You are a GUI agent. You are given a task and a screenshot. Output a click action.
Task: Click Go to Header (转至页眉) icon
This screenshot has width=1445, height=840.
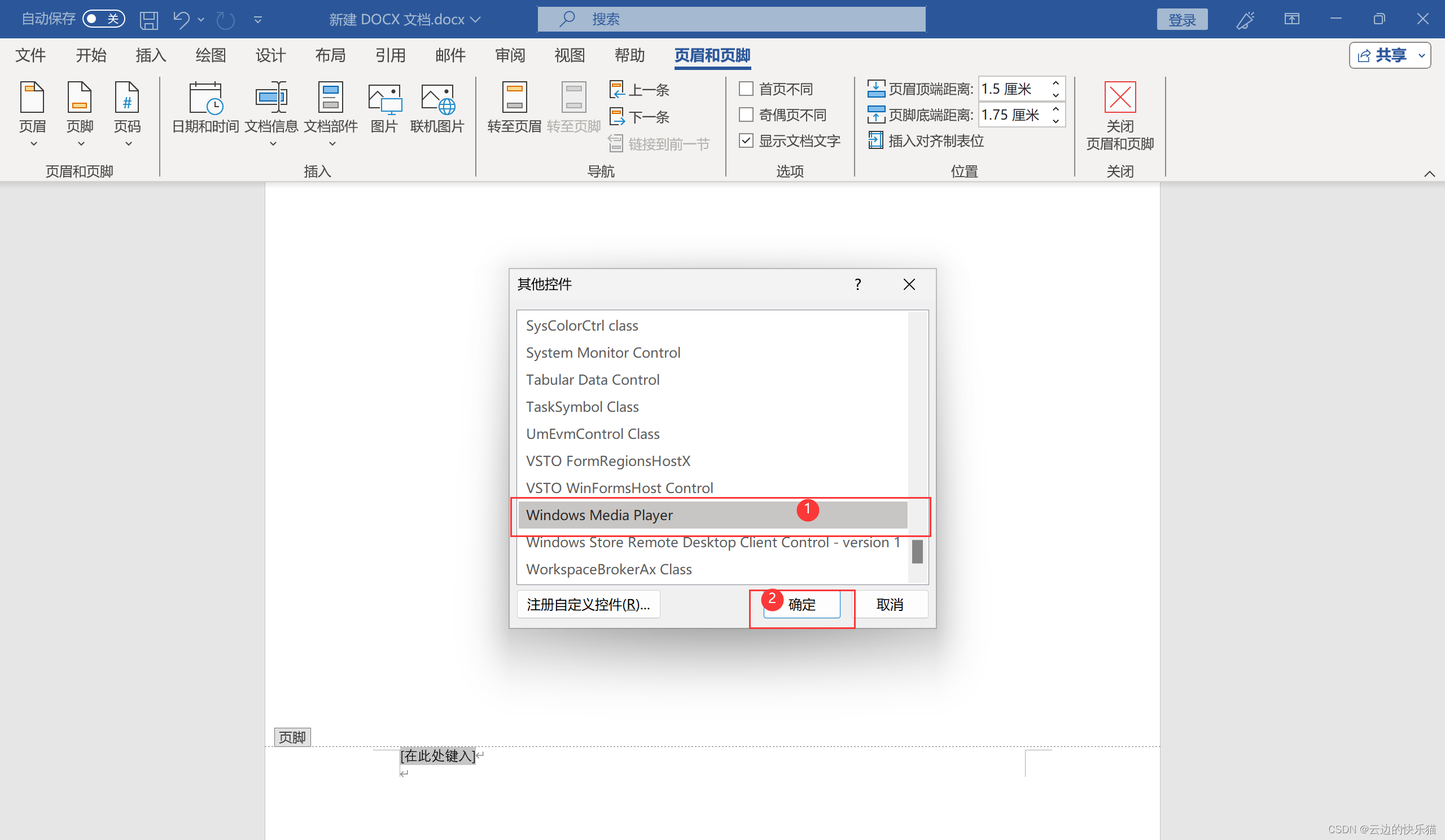click(x=514, y=99)
